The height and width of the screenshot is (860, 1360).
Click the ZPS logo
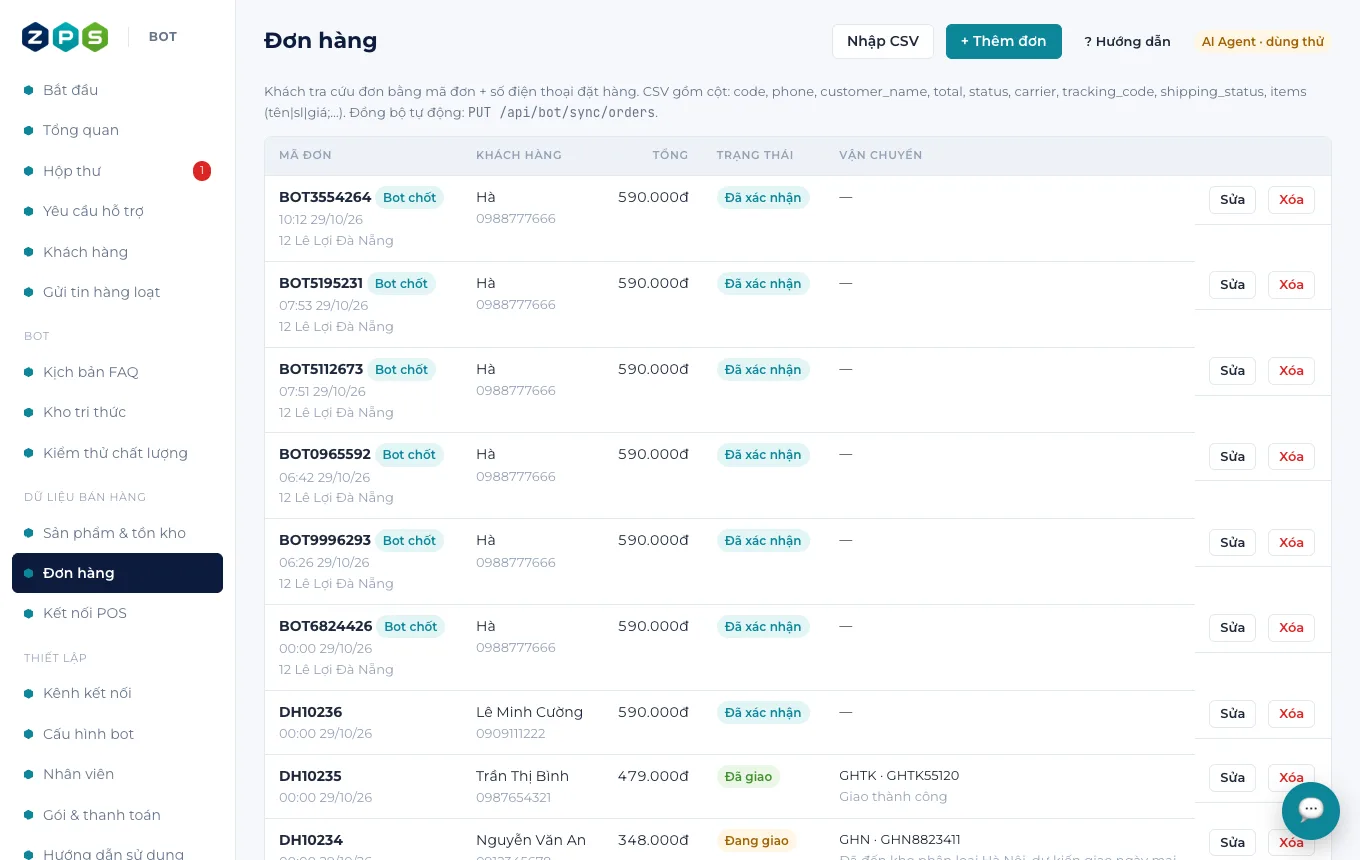tap(65, 37)
